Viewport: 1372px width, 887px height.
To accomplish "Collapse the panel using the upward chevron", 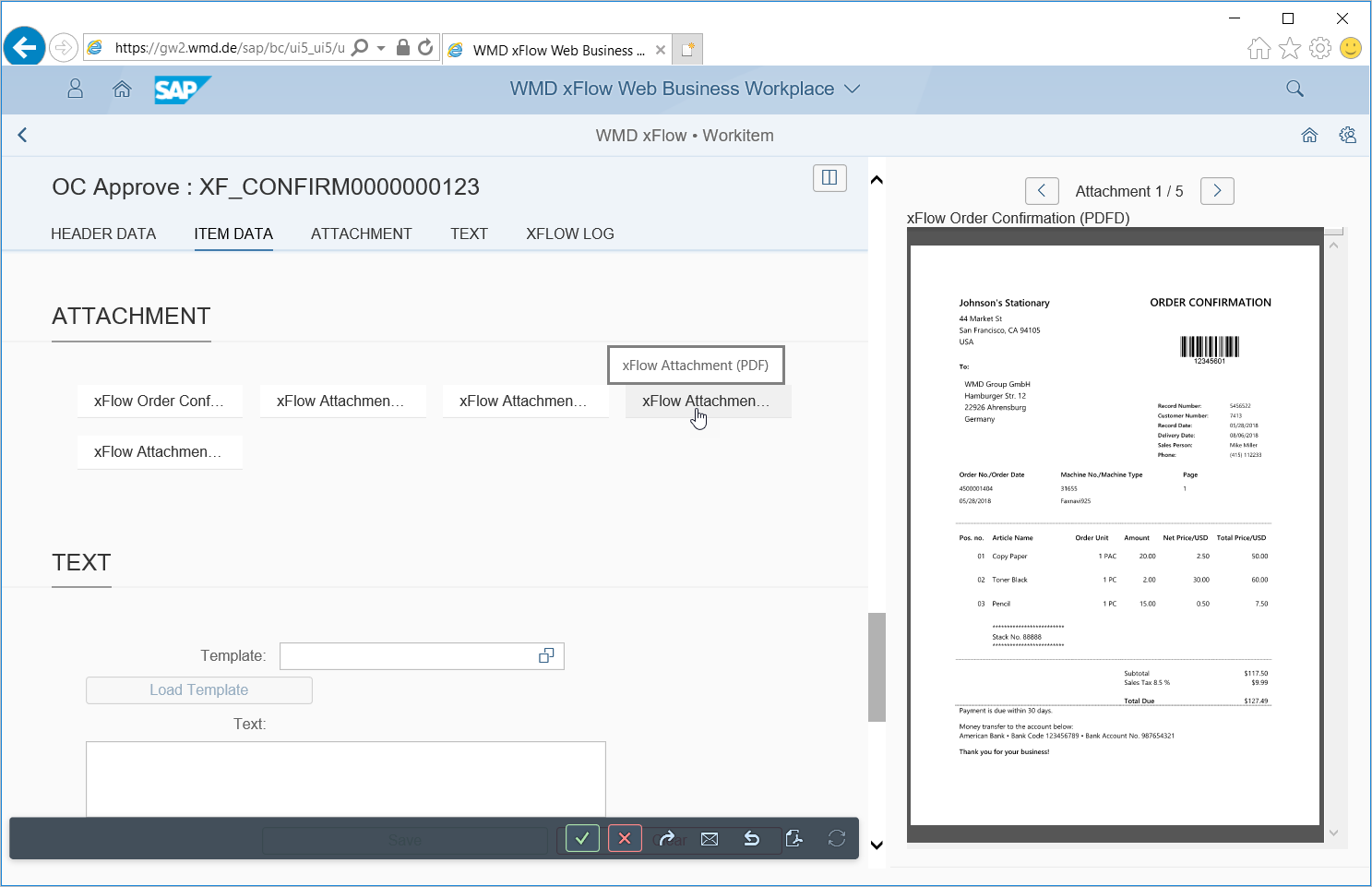I will (x=877, y=179).
